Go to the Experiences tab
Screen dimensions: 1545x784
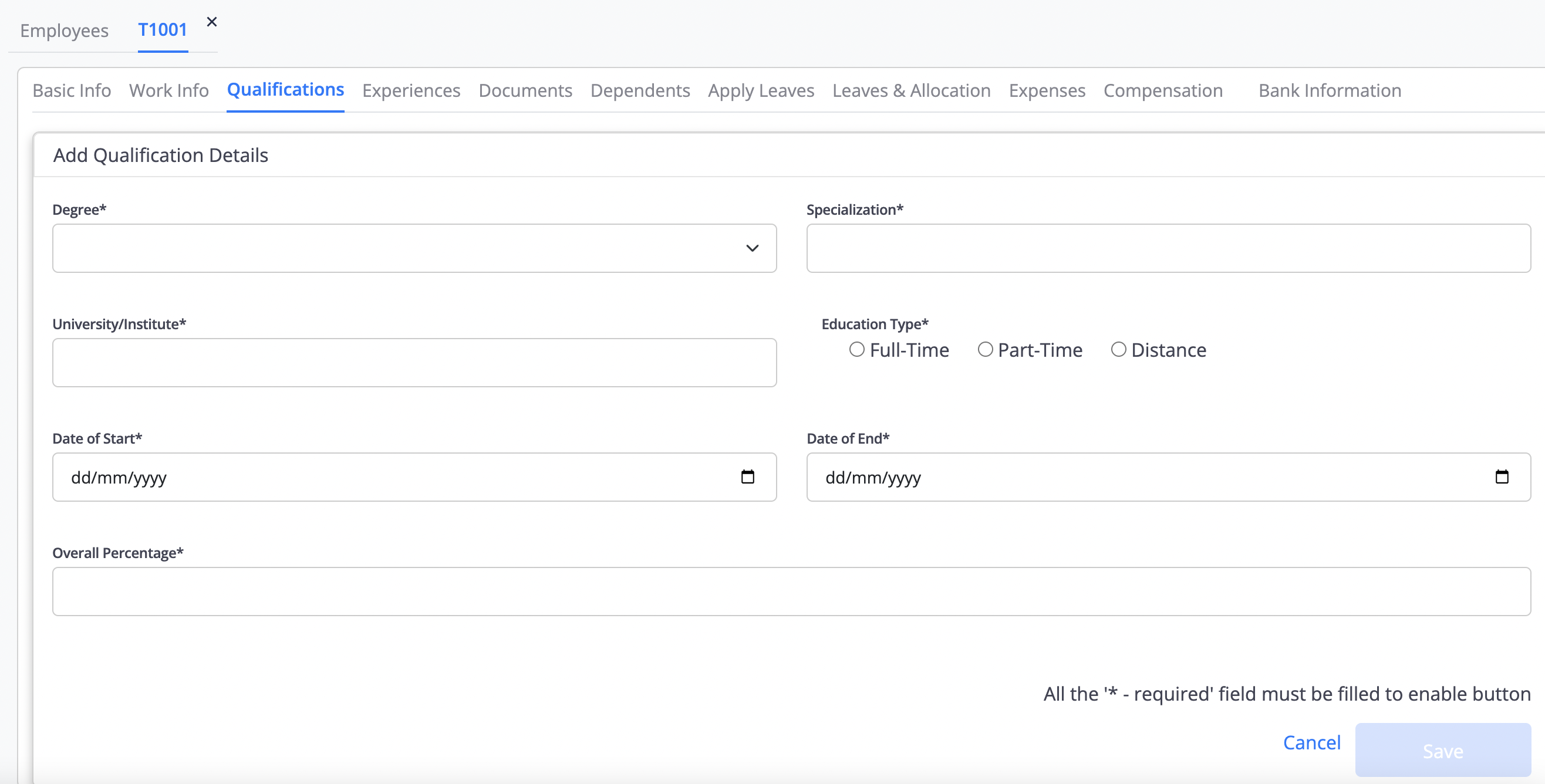click(411, 90)
